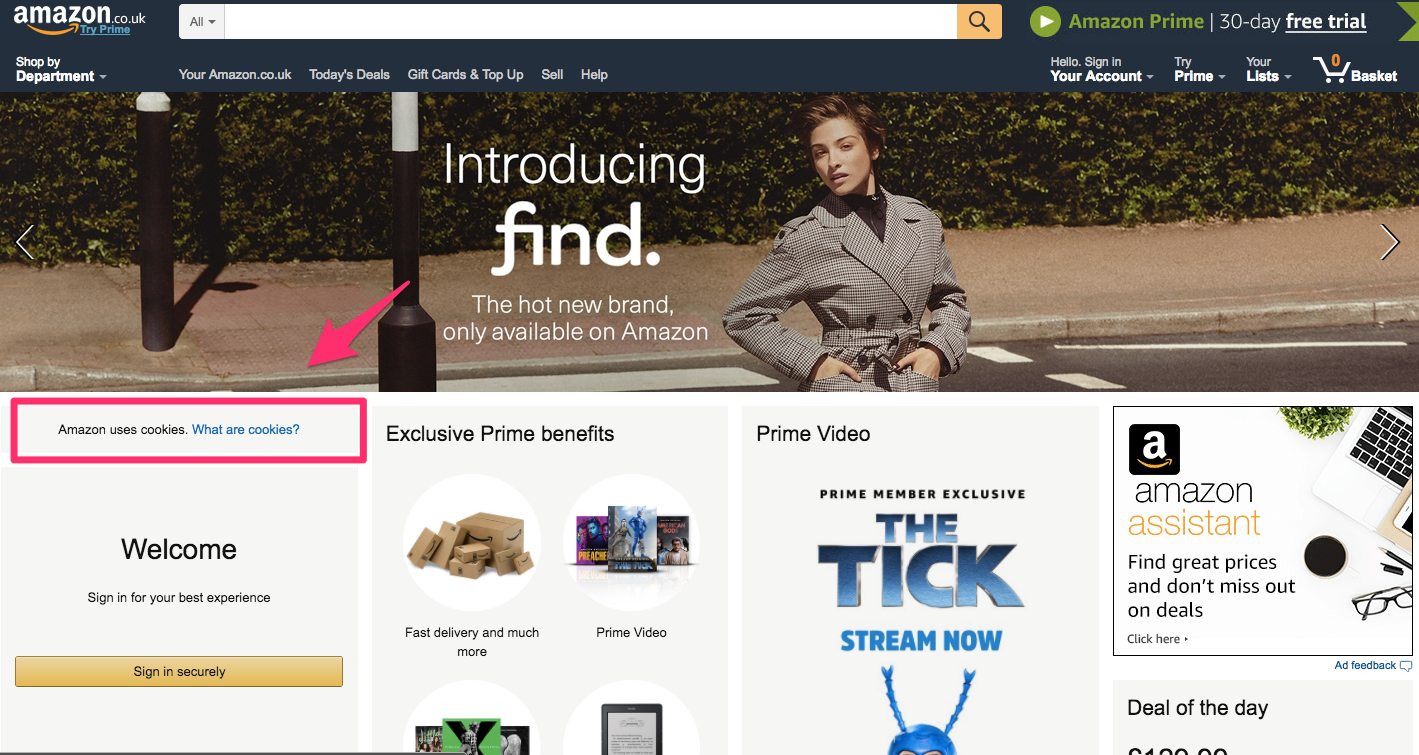Screen dimensions: 1419x755
Task: Expand Your Account dropdown
Action: [1101, 69]
